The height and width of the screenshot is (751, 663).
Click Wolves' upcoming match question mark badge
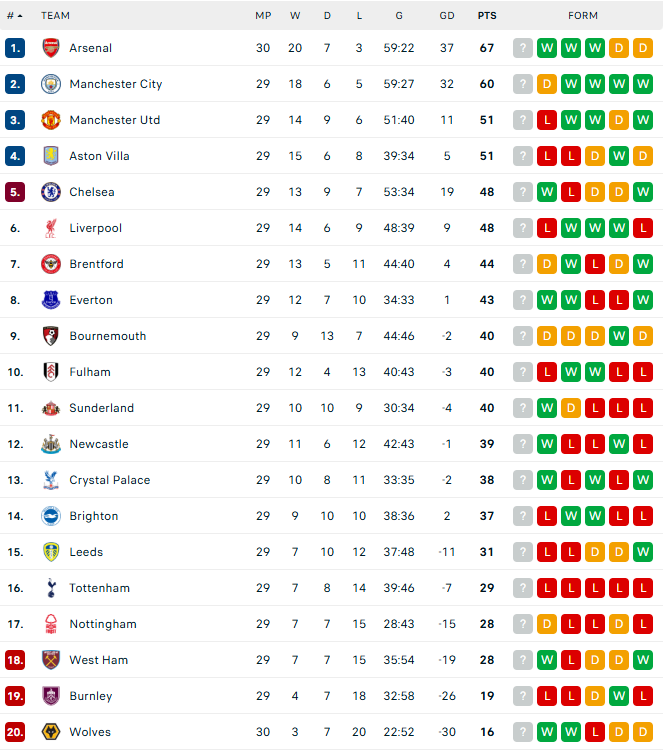click(523, 732)
